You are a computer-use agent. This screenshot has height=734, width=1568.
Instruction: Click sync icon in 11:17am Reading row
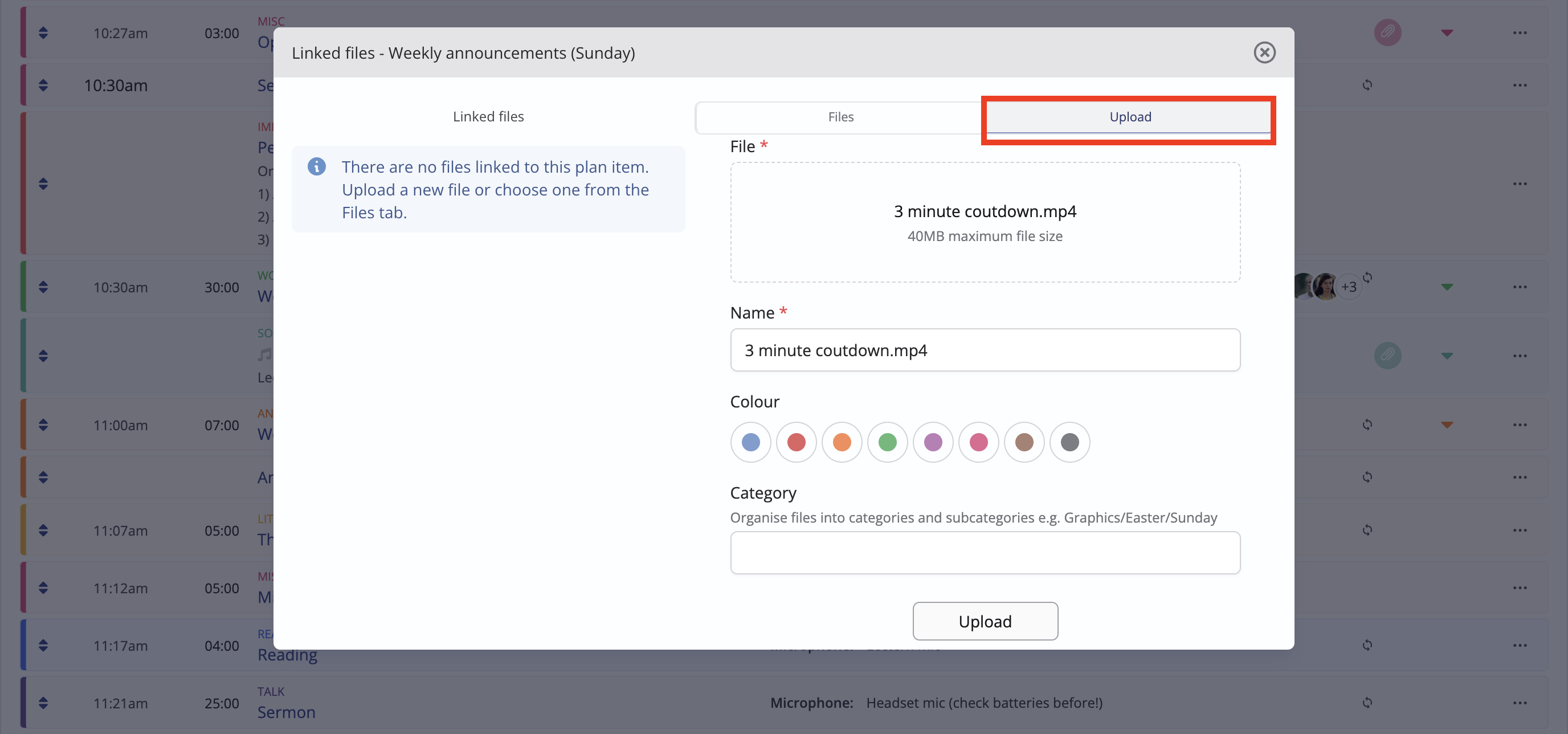(1367, 645)
